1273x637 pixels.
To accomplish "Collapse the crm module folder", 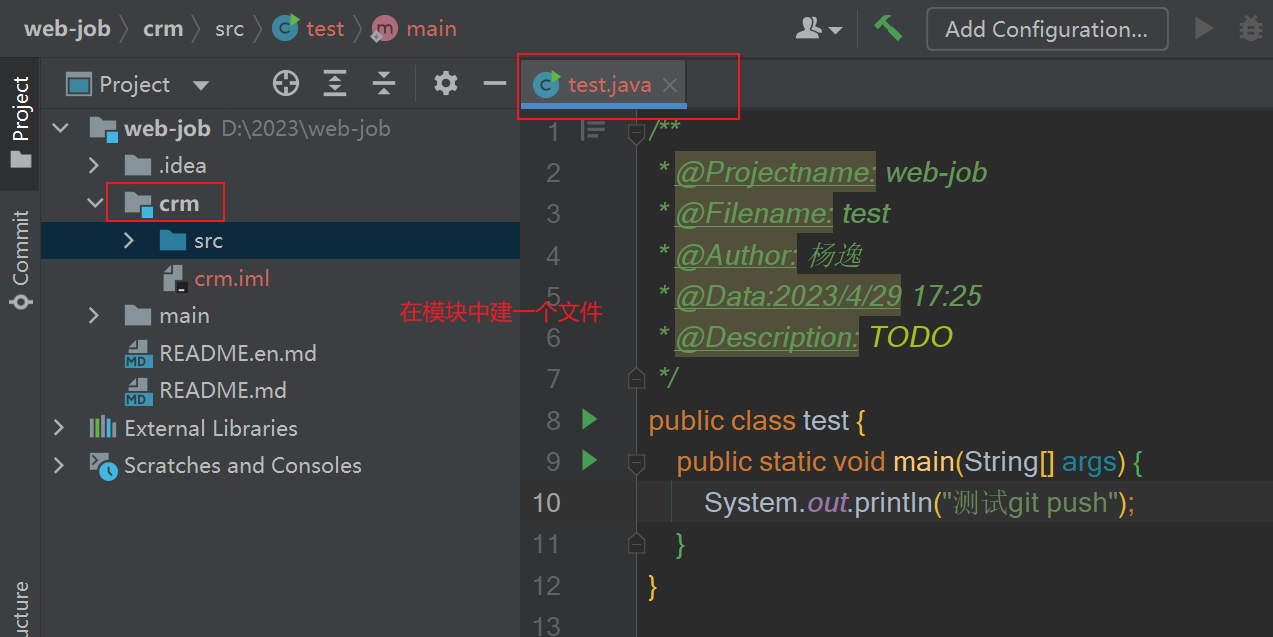I will (x=94, y=203).
